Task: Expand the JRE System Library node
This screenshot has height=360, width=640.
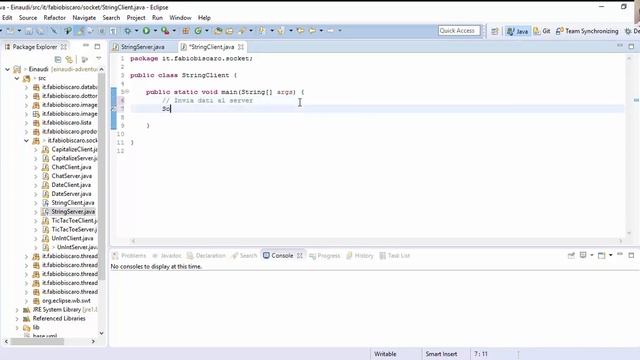Action: coord(17,310)
